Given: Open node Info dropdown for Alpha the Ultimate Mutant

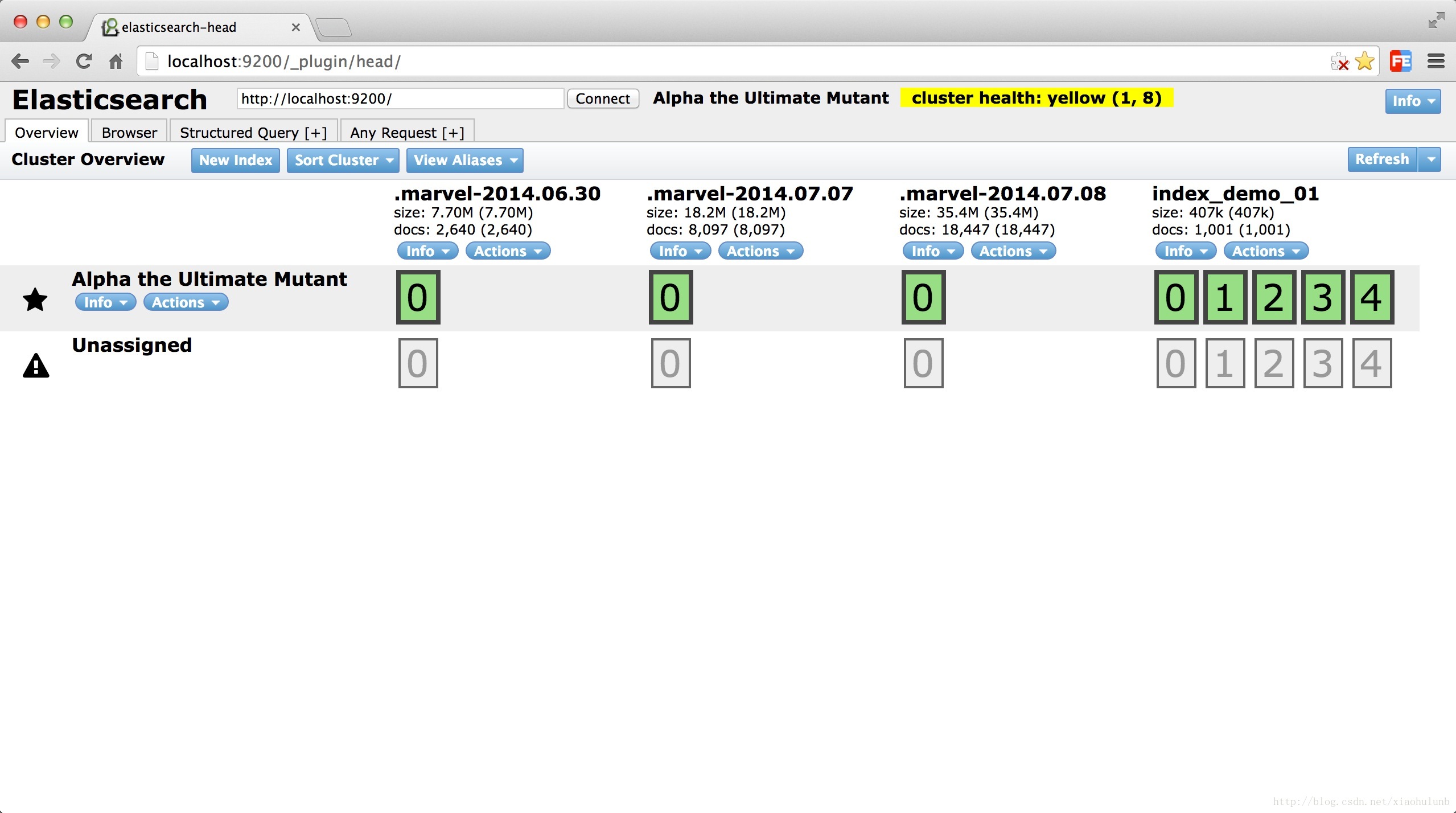Looking at the screenshot, I should point(105,302).
